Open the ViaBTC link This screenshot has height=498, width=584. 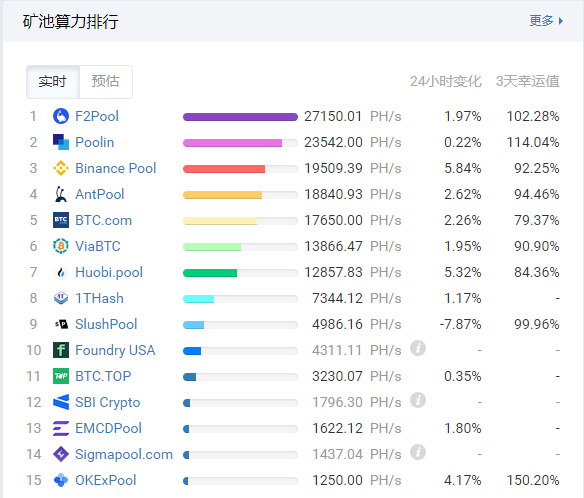[98, 246]
